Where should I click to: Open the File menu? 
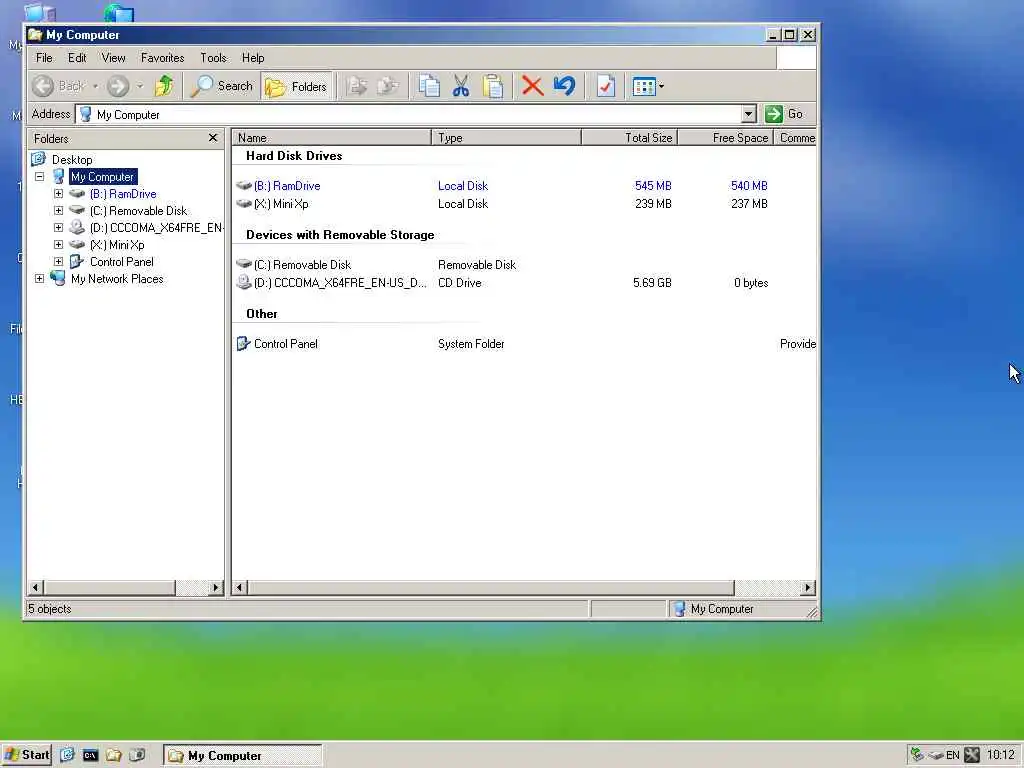tap(44, 58)
